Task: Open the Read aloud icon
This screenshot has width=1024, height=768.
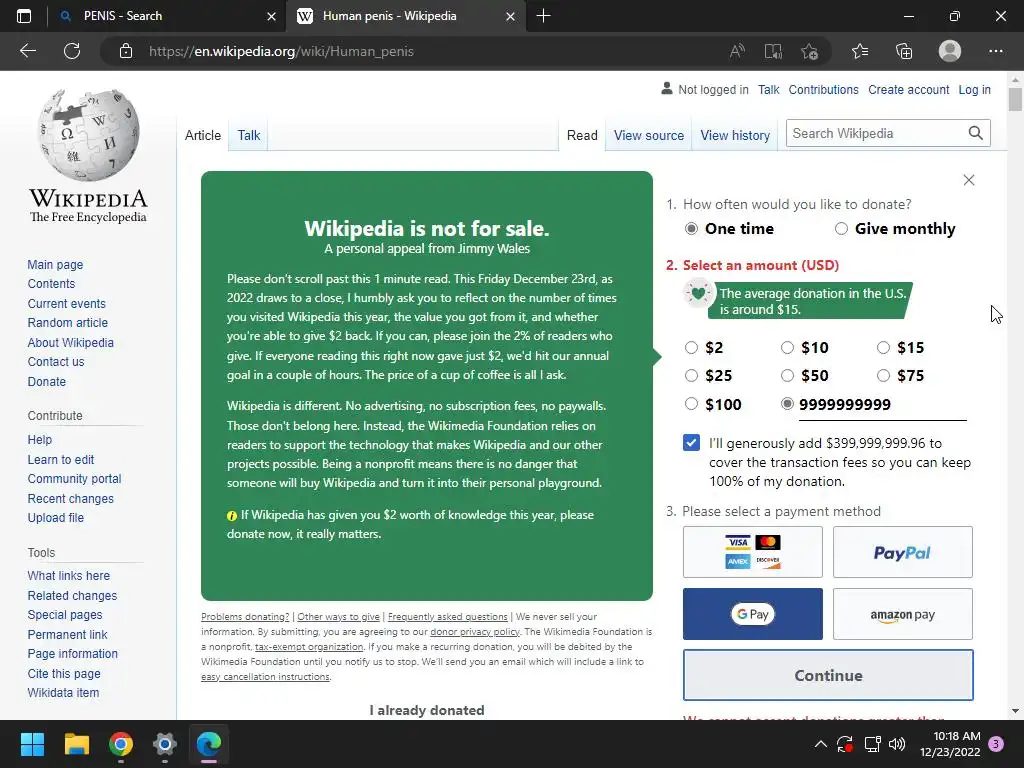Action: click(x=737, y=51)
